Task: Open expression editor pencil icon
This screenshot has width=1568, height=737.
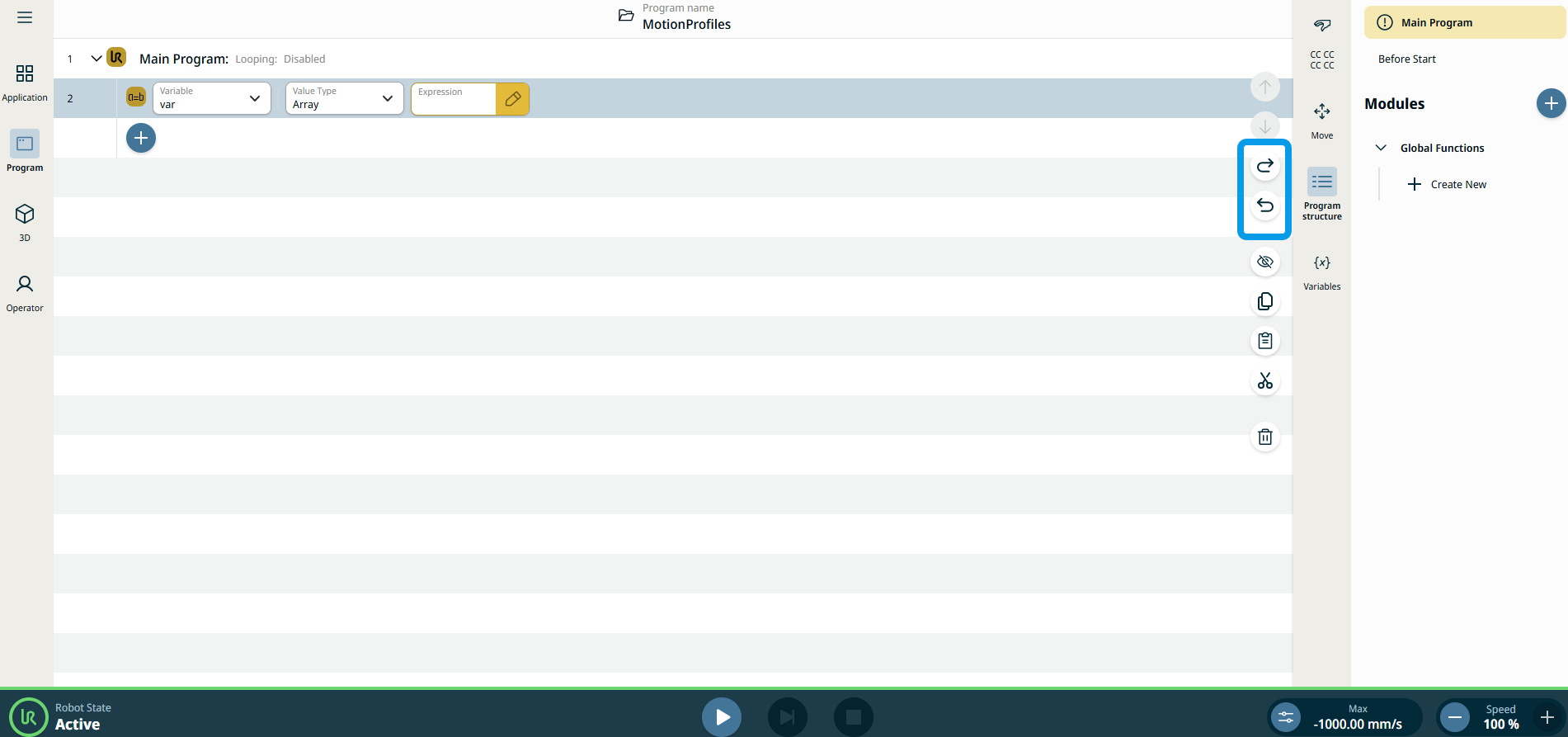Action: 512,99
